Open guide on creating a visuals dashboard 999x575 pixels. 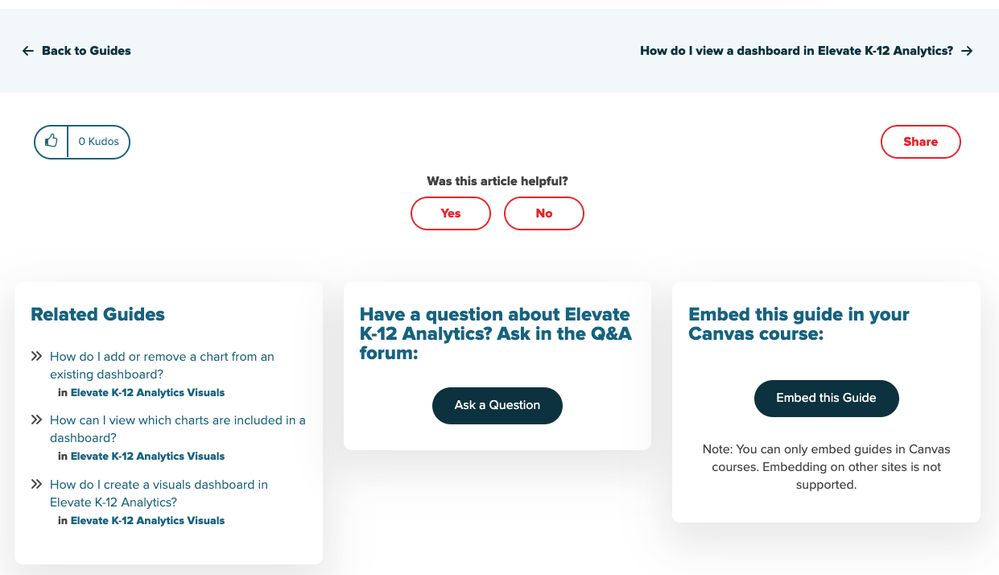[x=159, y=493]
